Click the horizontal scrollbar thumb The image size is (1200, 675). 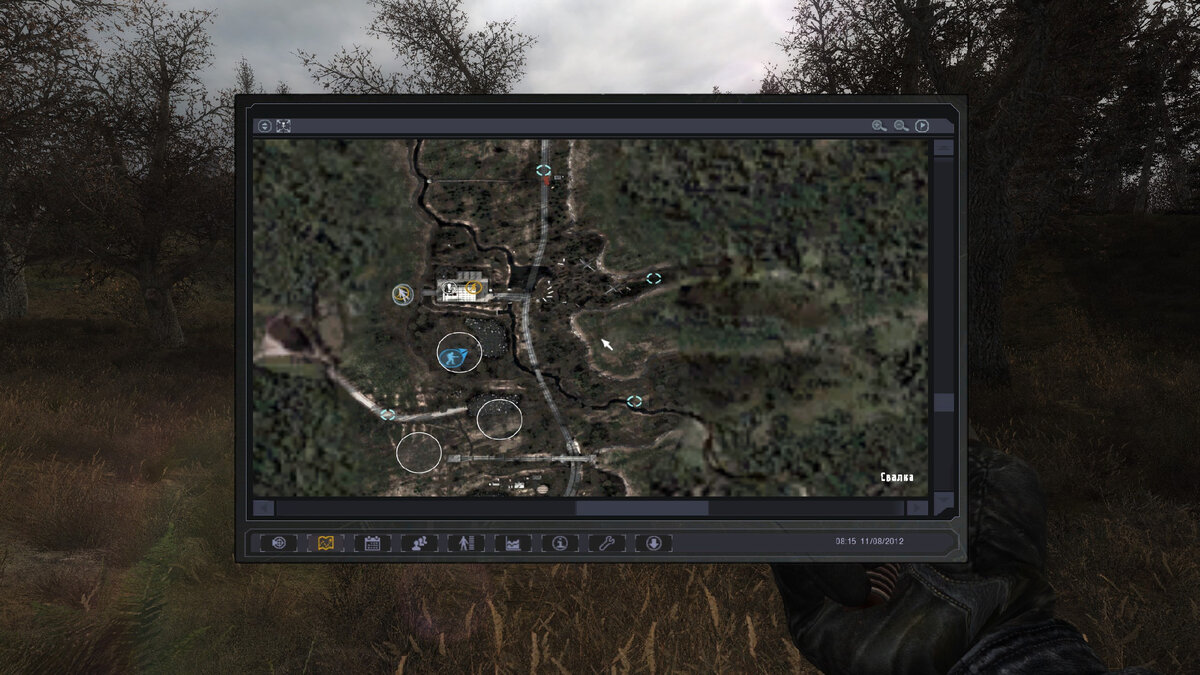(x=641, y=508)
